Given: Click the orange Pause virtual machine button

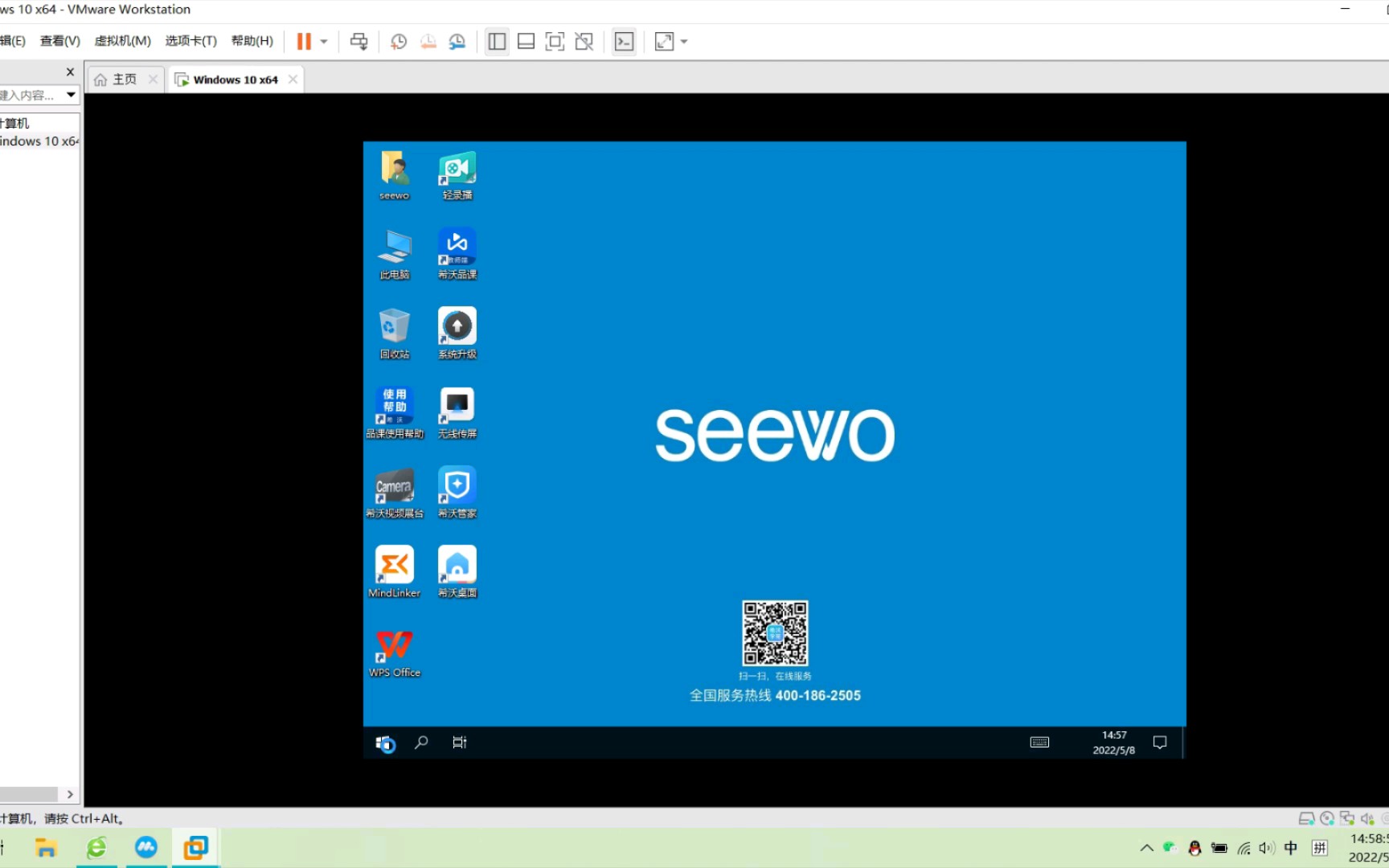Looking at the screenshot, I should coord(304,42).
